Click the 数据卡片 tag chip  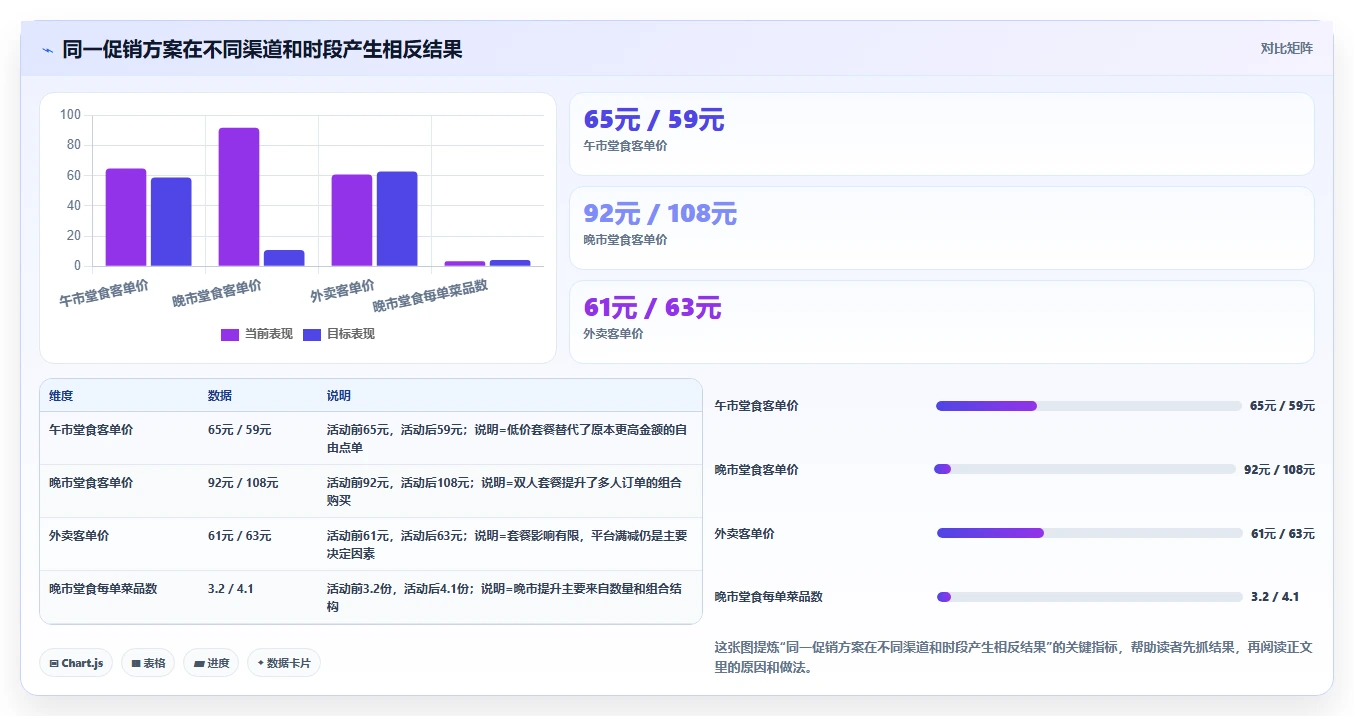[284, 663]
